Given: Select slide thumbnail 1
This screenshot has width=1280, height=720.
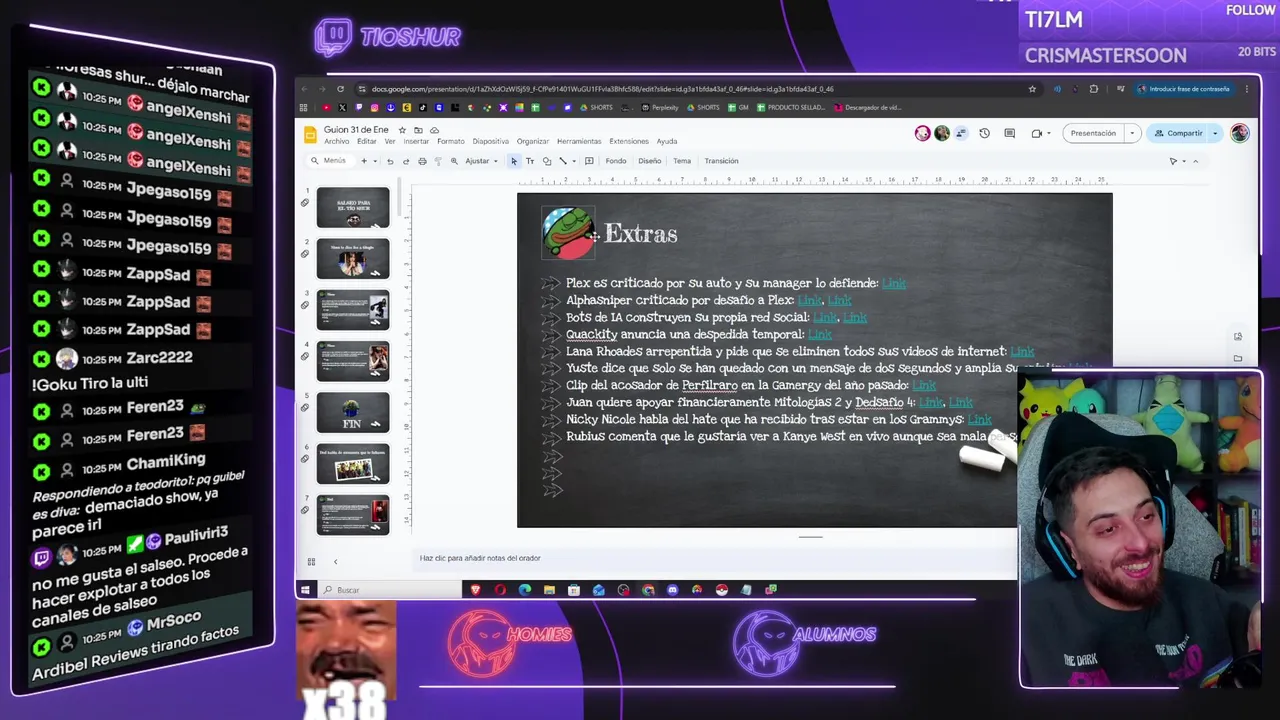Looking at the screenshot, I should [353, 207].
